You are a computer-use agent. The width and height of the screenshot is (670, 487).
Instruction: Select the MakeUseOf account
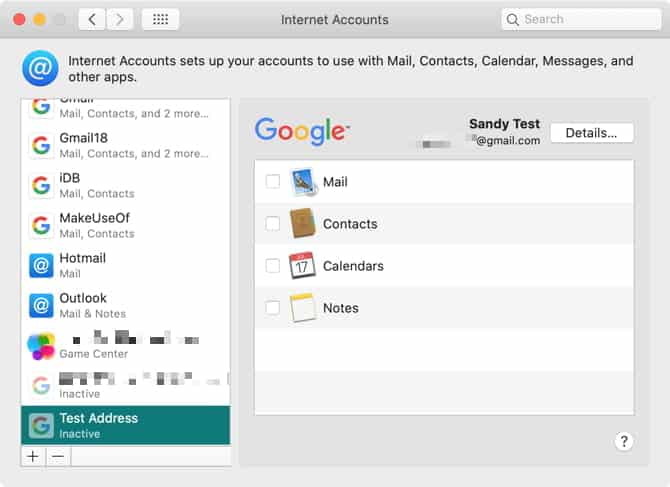pos(126,225)
